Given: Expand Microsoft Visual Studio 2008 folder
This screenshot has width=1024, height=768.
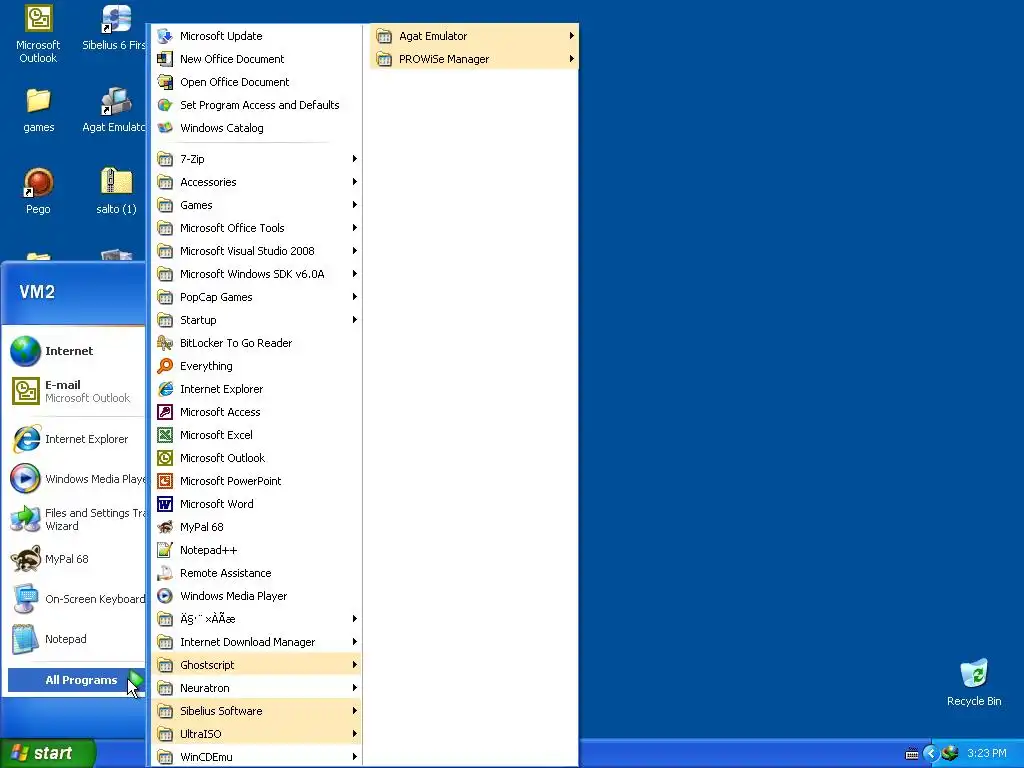Looking at the screenshot, I should pyautogui.click(x=256, y=251).
